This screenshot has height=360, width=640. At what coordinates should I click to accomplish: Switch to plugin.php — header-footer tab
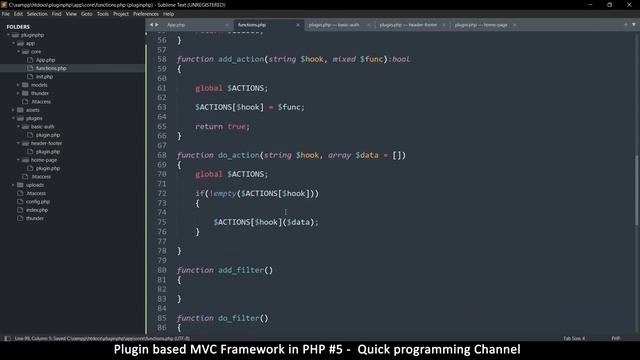[x=408, y=25]
